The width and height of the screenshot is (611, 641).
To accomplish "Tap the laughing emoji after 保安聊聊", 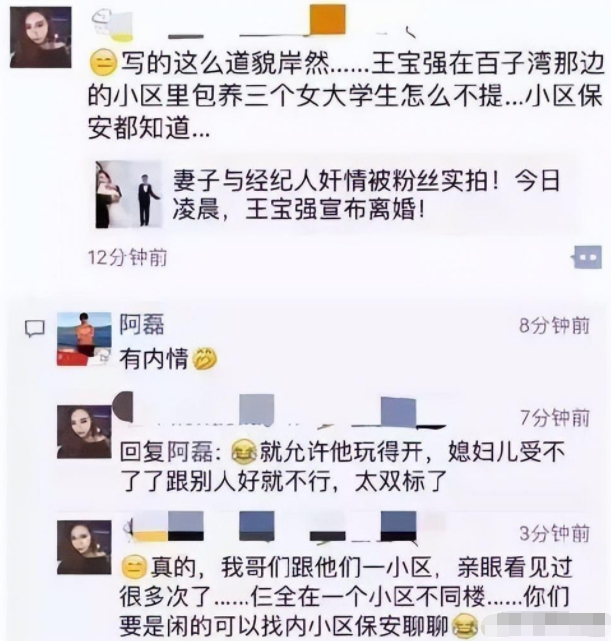I will click(465, 626).
